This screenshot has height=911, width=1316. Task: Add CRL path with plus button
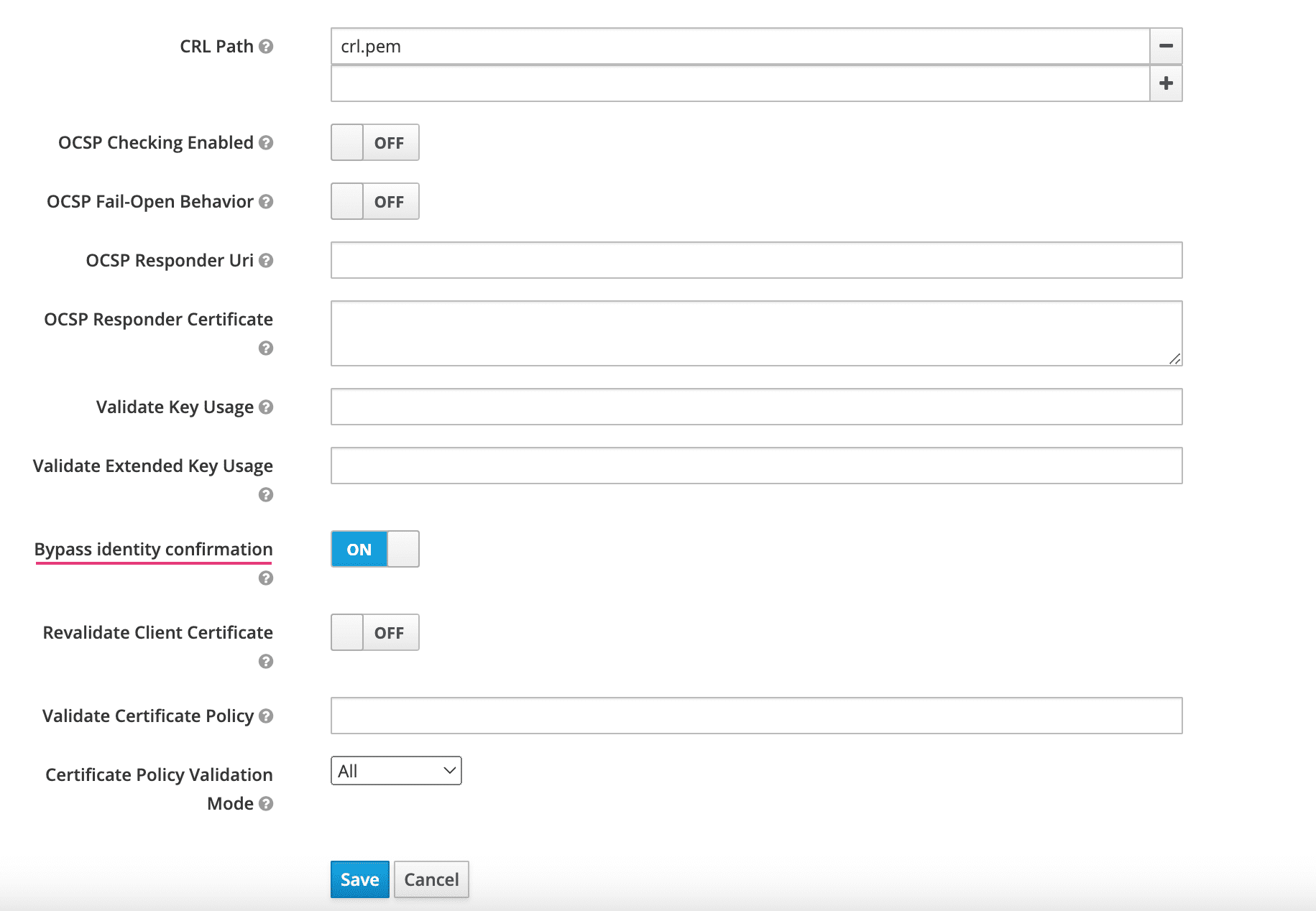click(1166, 83)
